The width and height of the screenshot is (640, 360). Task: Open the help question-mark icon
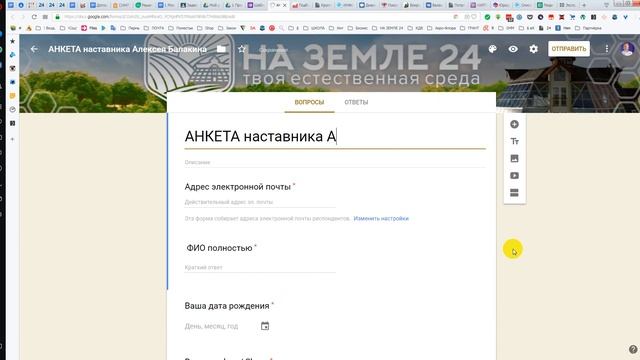point(633,349)
